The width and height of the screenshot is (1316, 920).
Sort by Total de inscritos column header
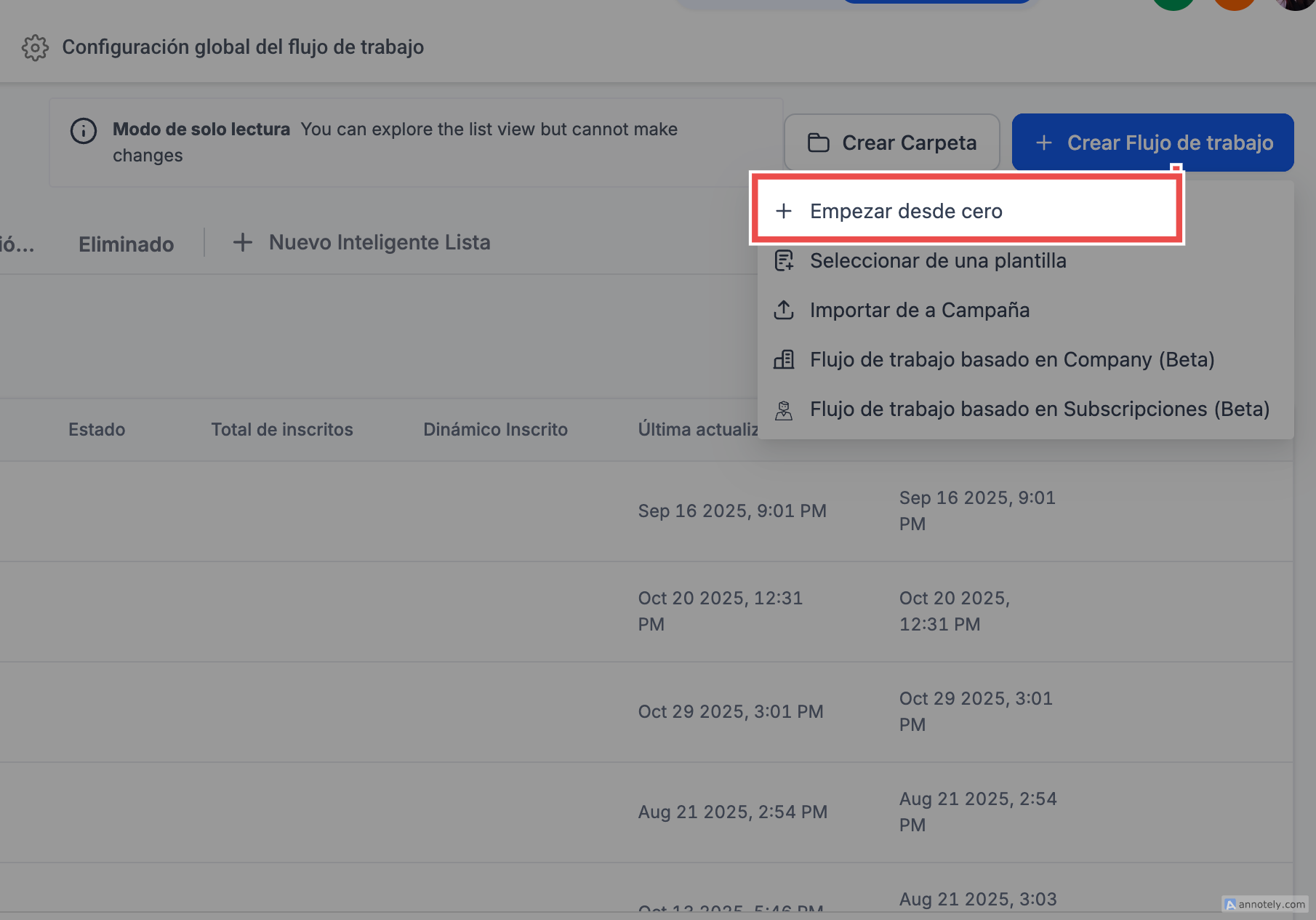coord(282,430)
